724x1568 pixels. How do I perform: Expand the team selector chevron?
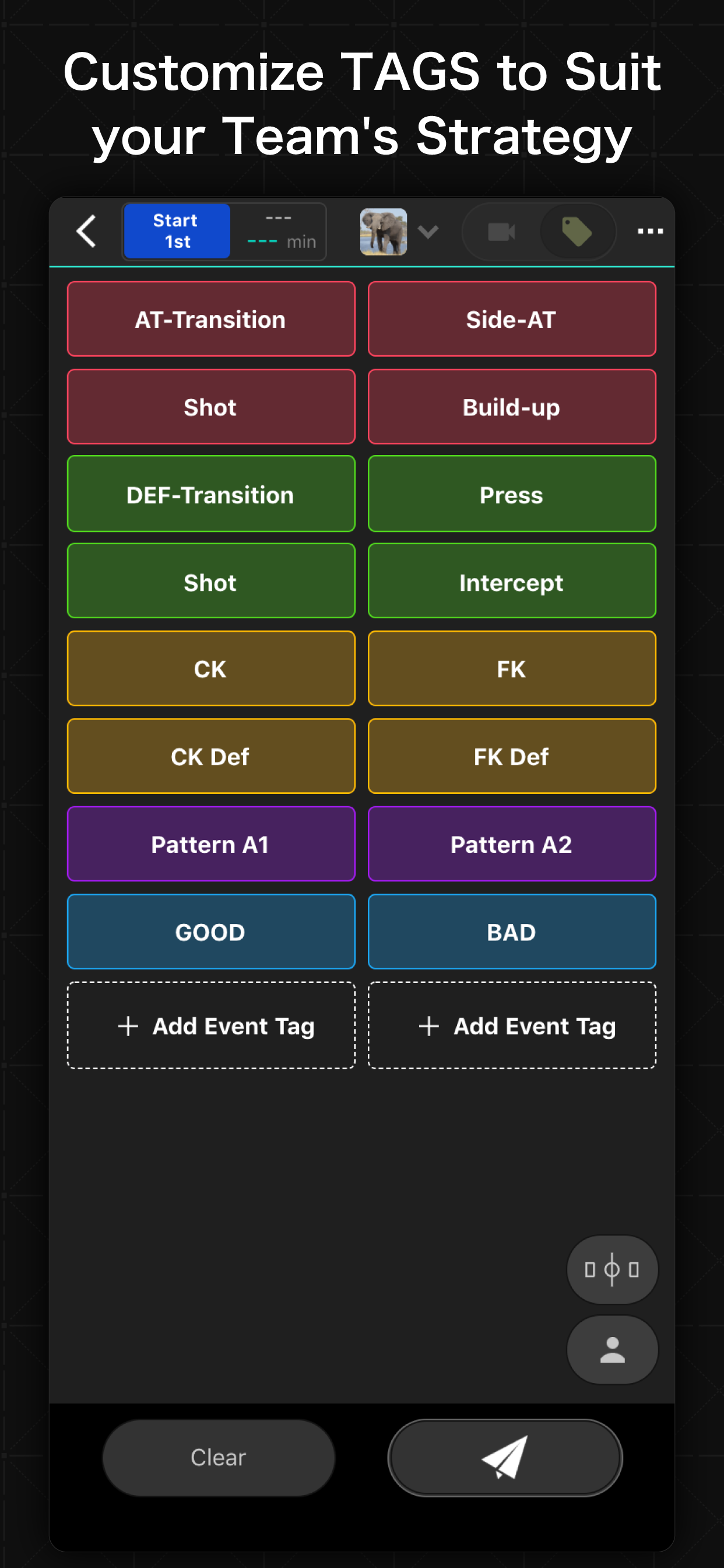tap(428, 232)
